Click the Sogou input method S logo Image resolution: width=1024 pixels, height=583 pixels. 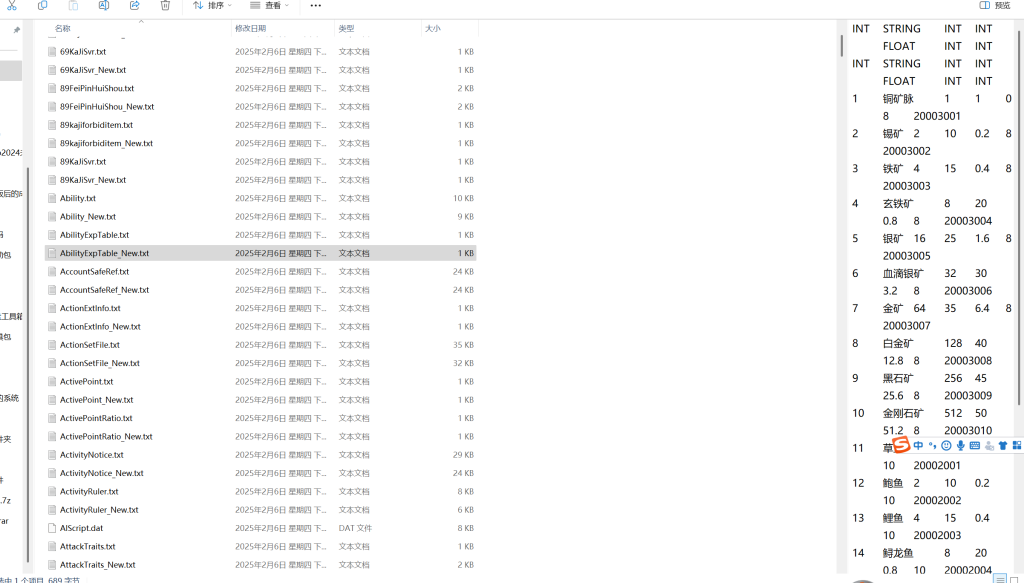900,445
